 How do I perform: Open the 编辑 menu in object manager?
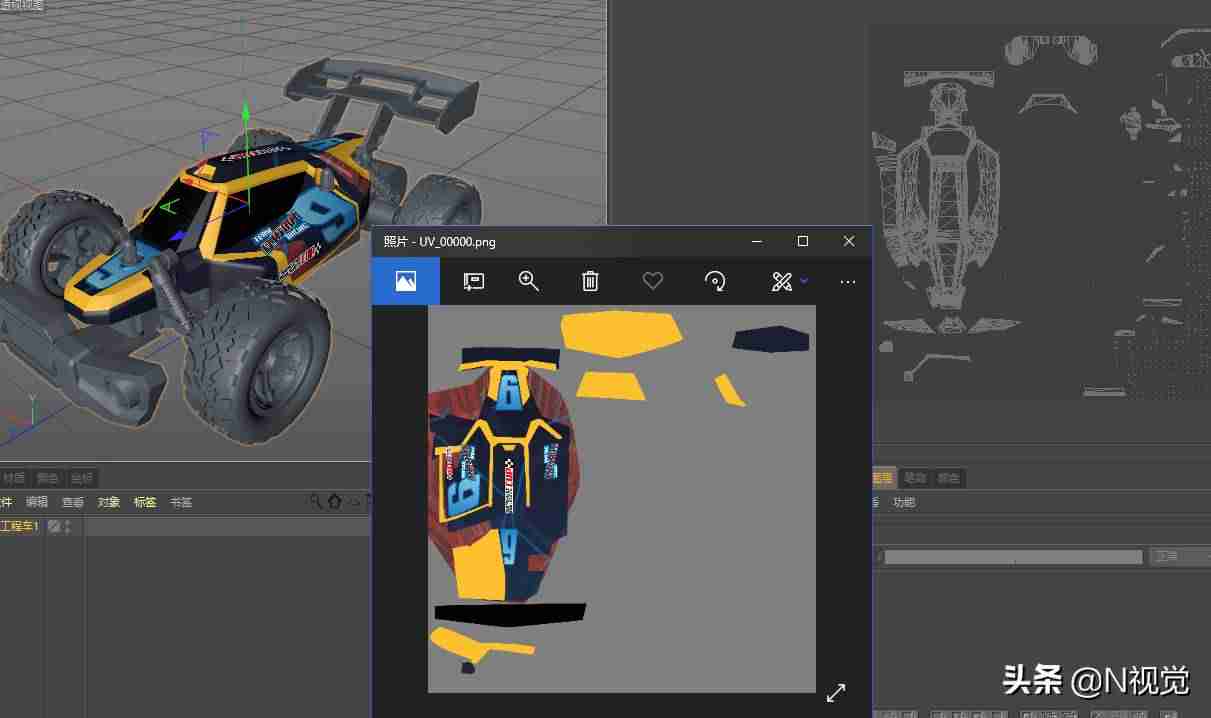coord(37,502)
